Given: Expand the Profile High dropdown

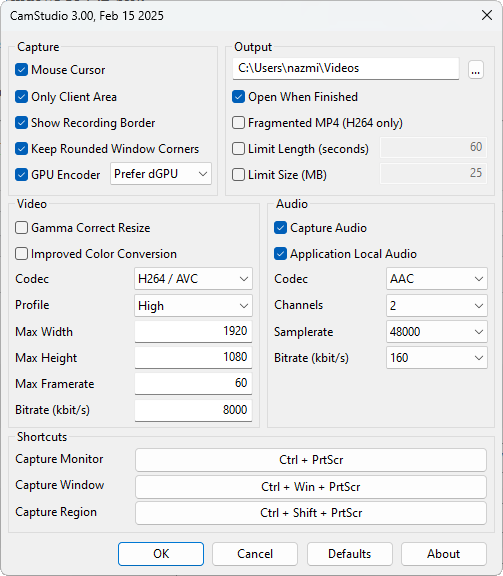Looking at the screenshot, I should tap(193, 305).
